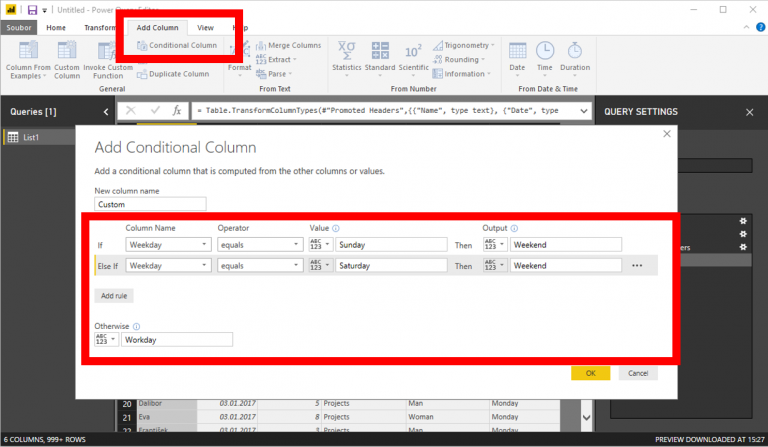Viewport: 768px width, 447px height.
Task: Open the Extract dropdown
Action: click(x=276, y=59)
